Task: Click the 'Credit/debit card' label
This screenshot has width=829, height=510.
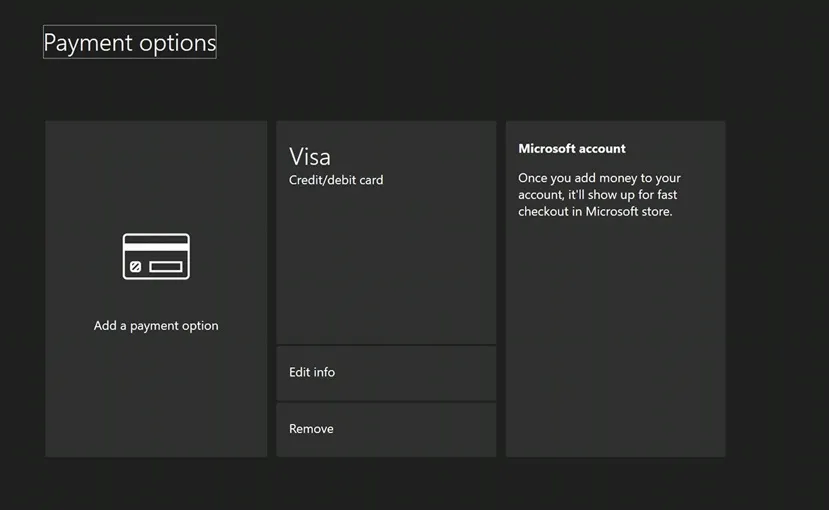Action: point(336,180)
